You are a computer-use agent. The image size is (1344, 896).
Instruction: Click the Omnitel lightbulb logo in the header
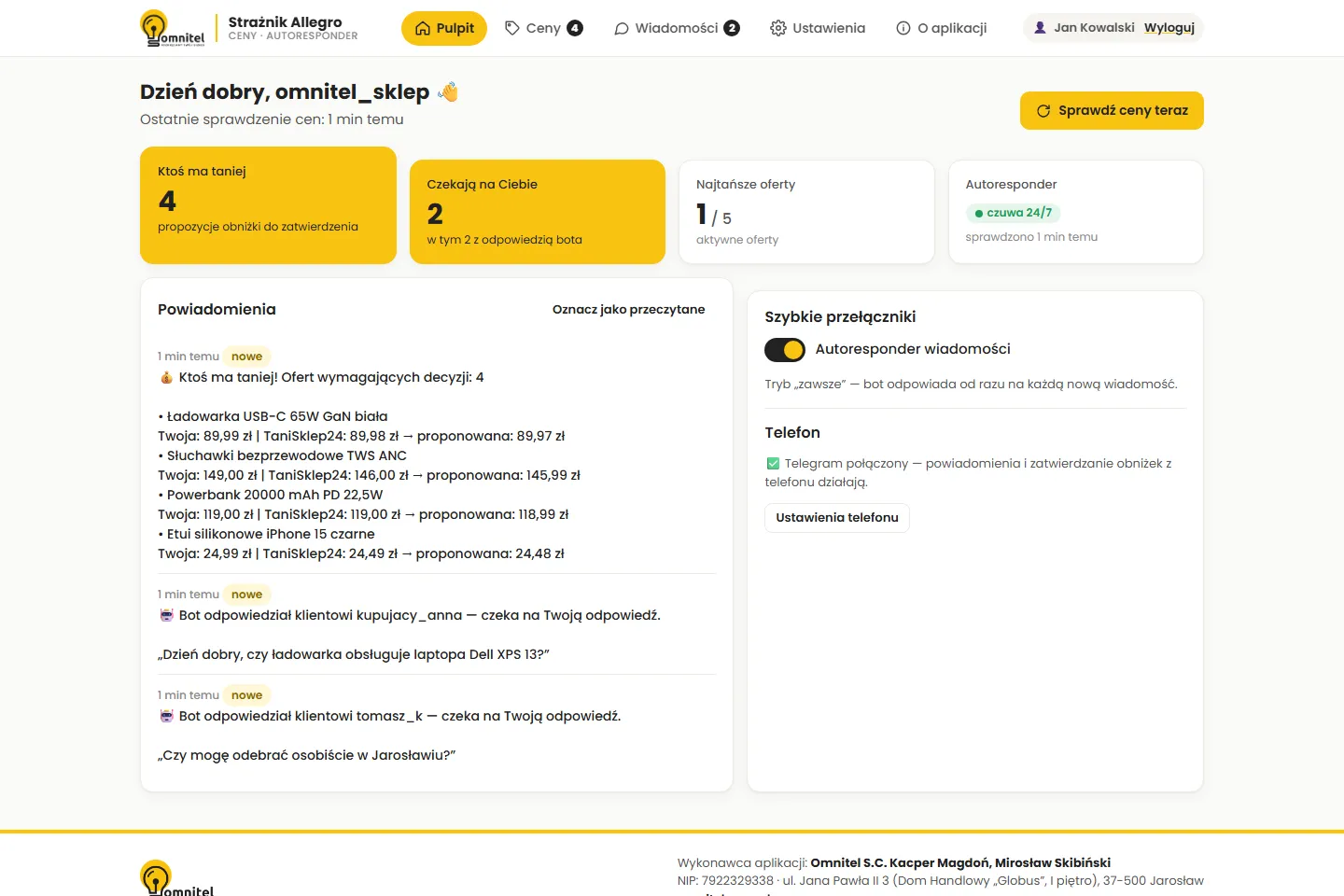point(172,28)
